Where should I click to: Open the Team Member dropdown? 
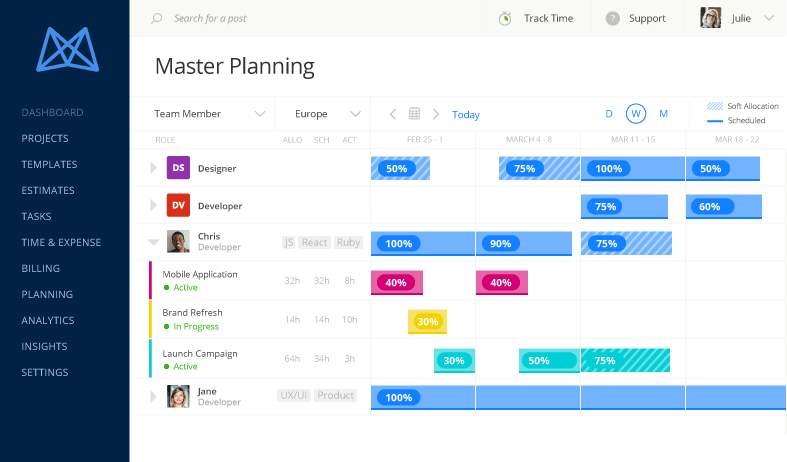209,114
